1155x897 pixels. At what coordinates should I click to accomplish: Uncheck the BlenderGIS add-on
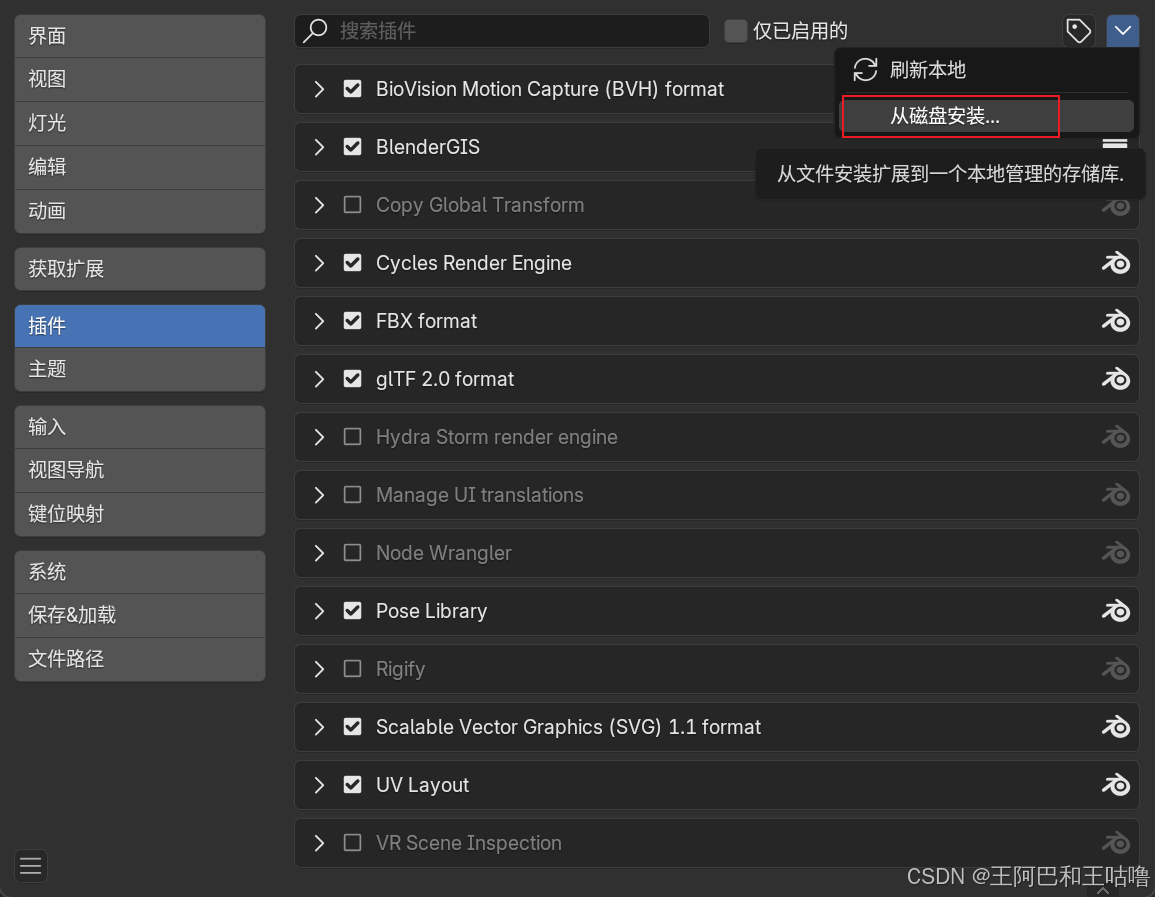point(353,147)
